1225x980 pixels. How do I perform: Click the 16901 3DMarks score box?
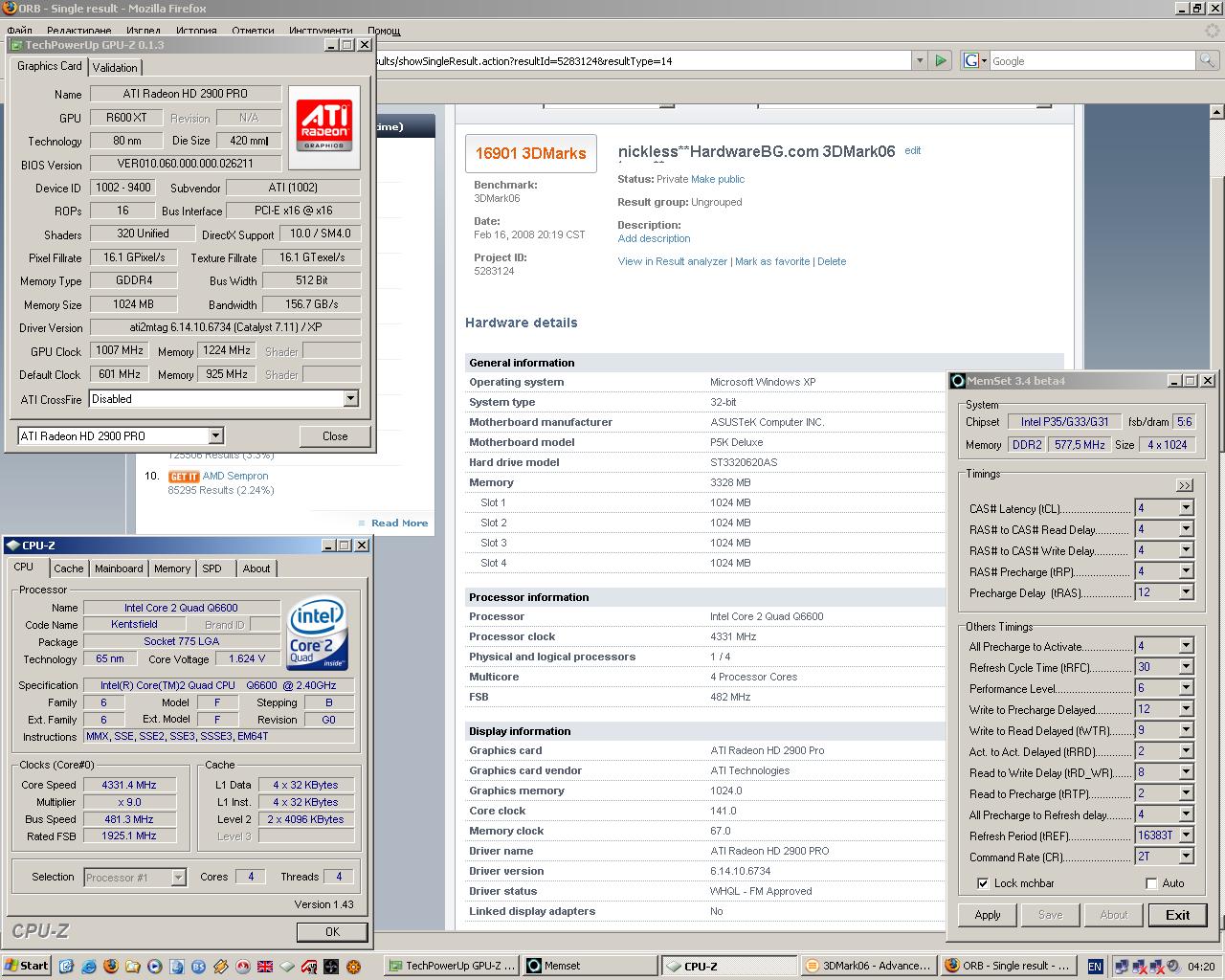[530, 153]
